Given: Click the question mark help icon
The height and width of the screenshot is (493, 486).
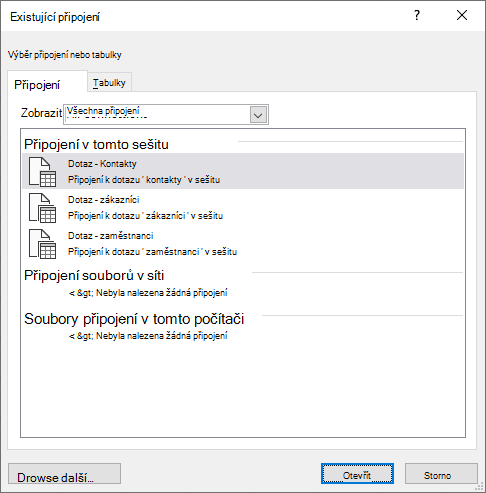Looking at the screenshot, I should (x=417, y=15).
